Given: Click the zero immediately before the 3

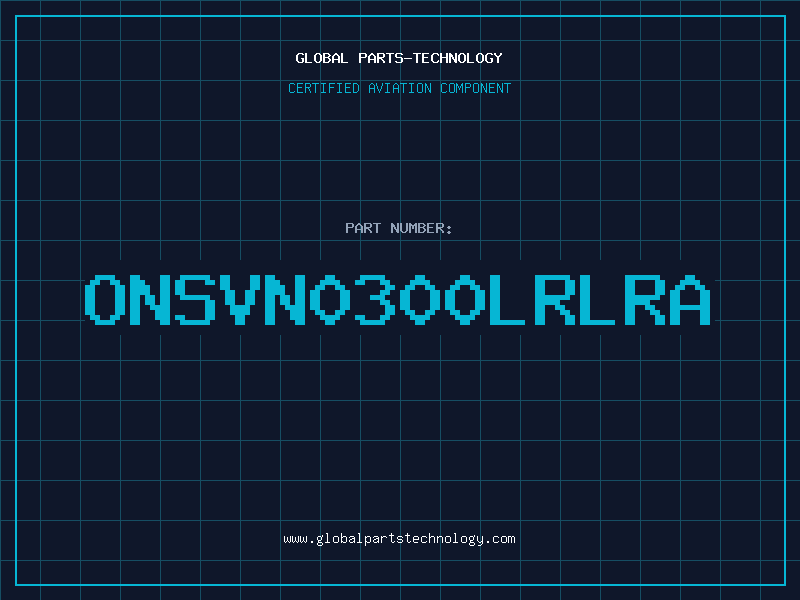Looking at the screenshot, I should tap(330, 300).
